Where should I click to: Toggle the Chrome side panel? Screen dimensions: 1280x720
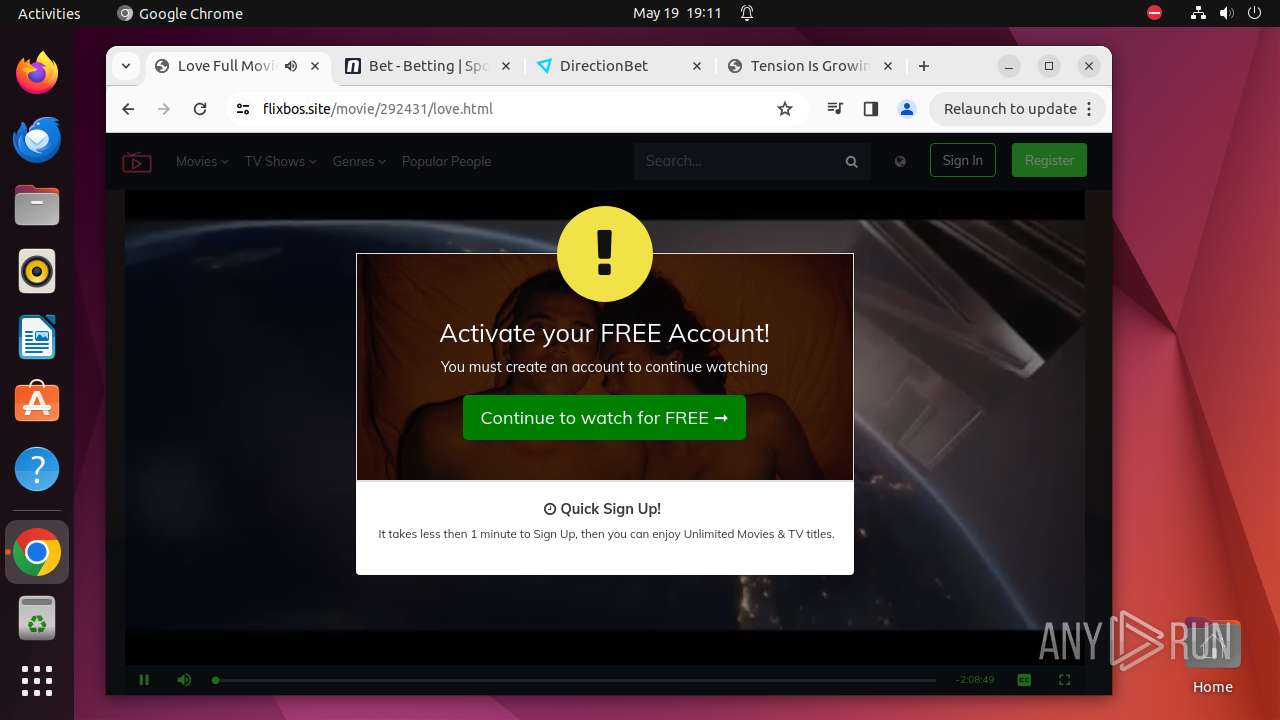pyautogui.click(x=871, y=109)
